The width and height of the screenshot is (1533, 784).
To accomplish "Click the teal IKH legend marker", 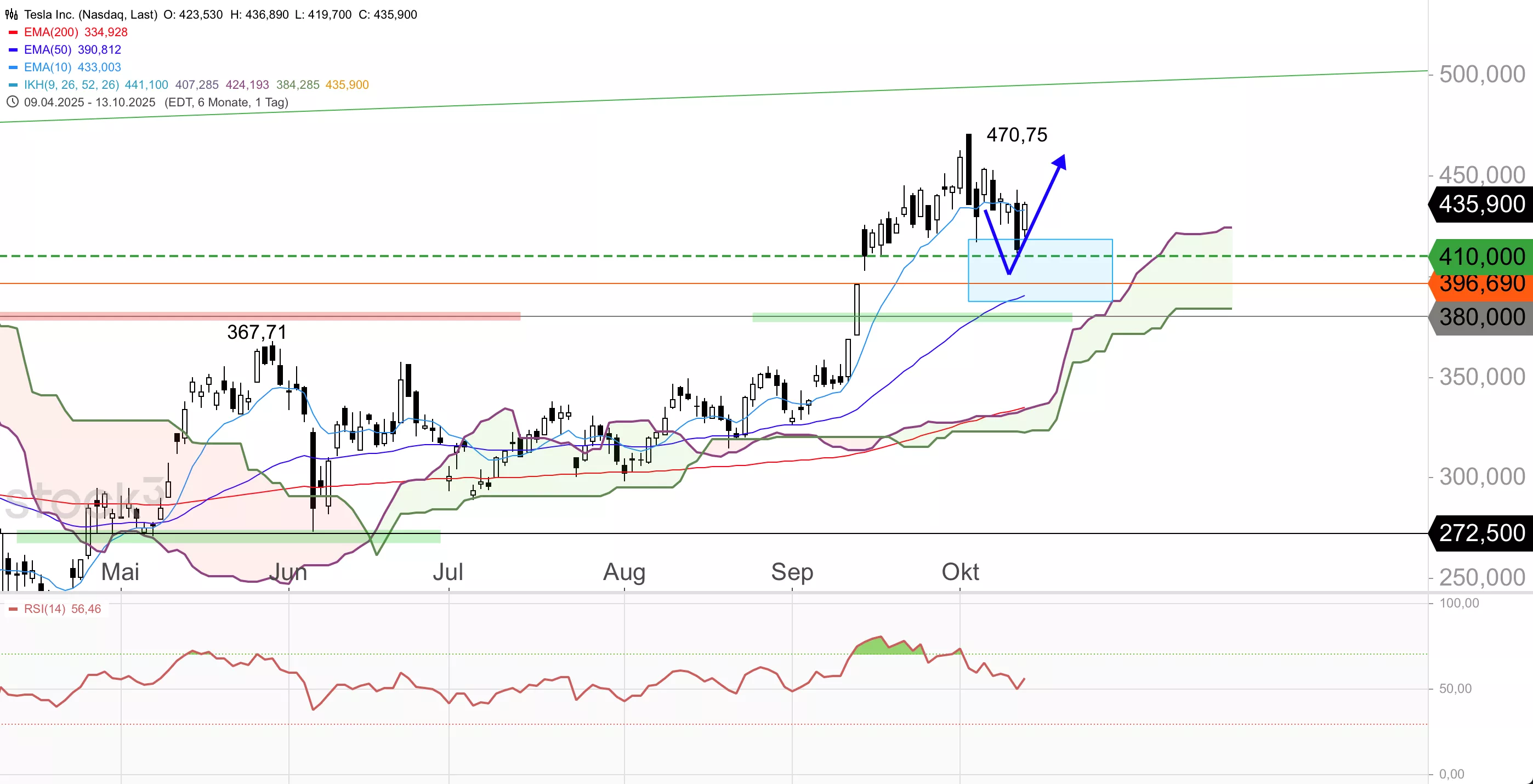I will tap(13, 85).
